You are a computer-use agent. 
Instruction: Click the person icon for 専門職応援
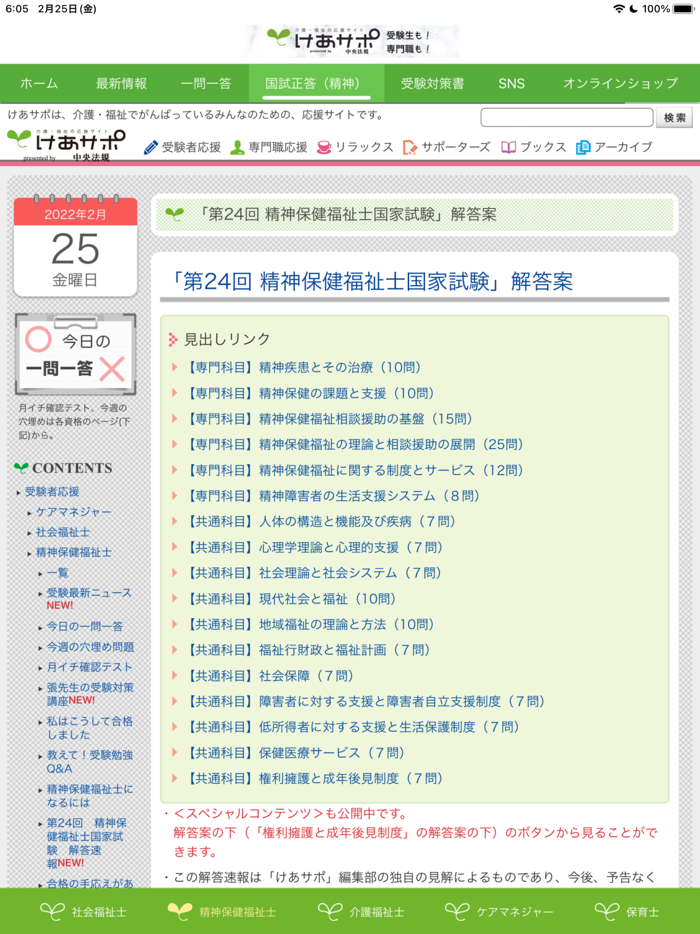238,147
